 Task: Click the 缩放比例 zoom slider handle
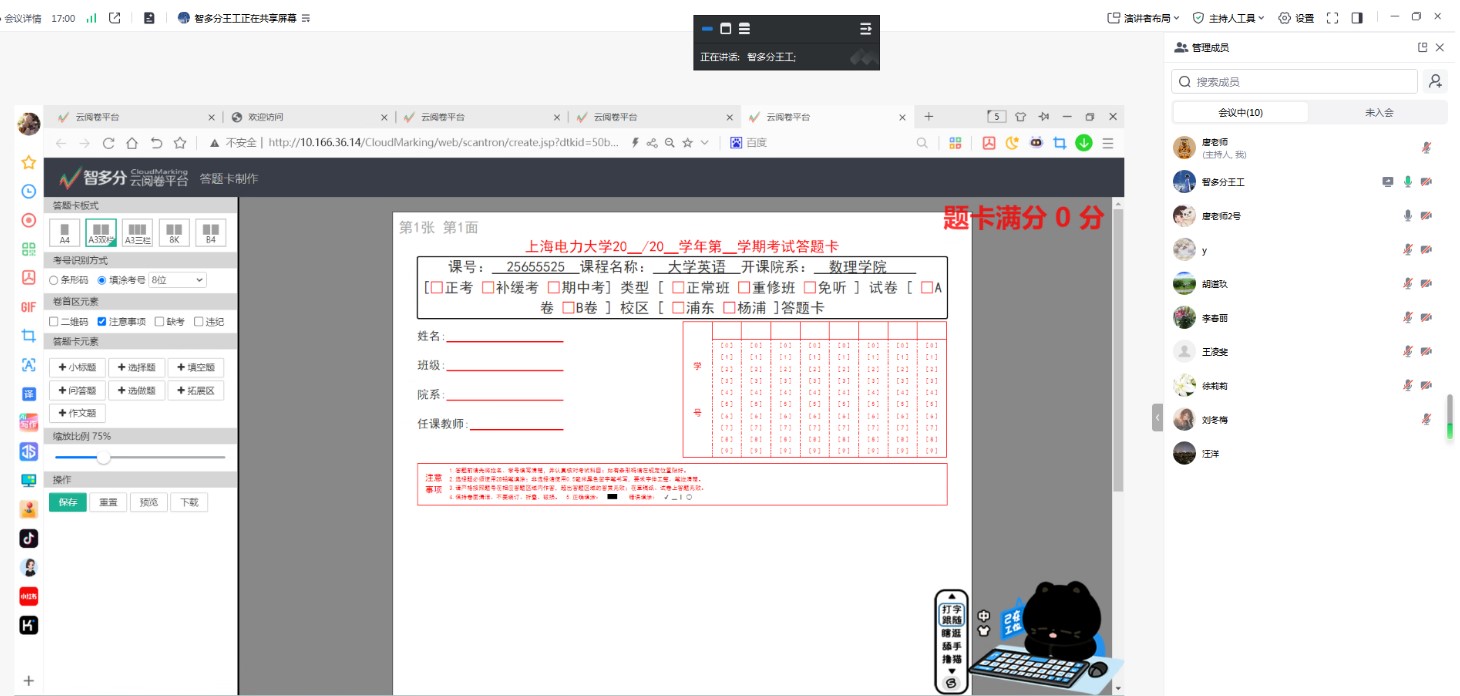(x=103, y=457)
